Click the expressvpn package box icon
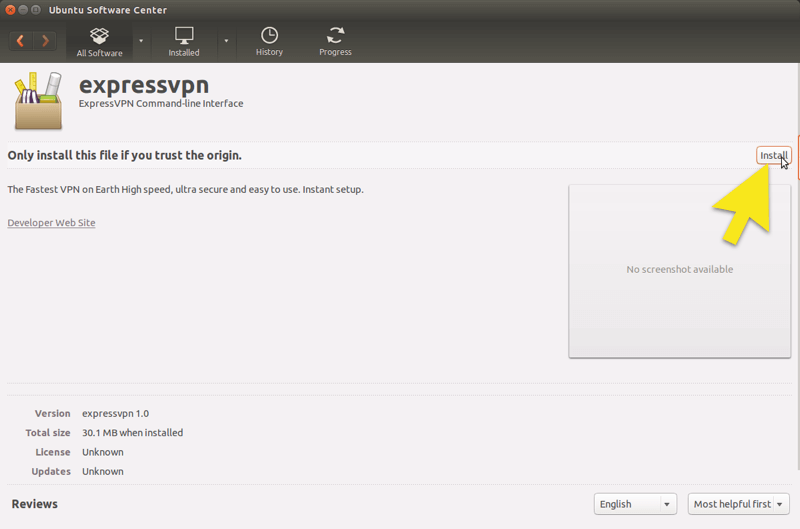Viewport: 800px width, 529px height. coord(38,101)
